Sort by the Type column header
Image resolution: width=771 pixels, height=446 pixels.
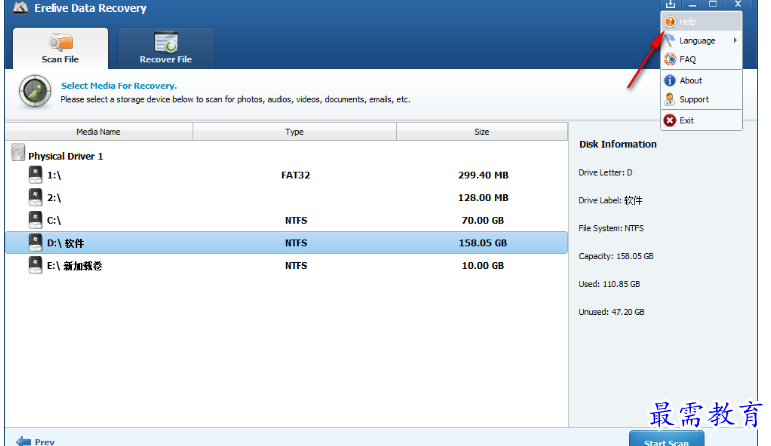[295, 132]
